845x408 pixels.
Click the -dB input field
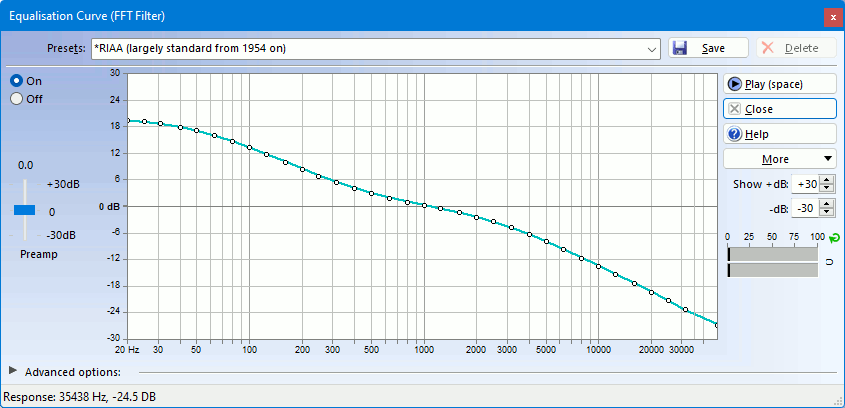click(x=806, y=208)
